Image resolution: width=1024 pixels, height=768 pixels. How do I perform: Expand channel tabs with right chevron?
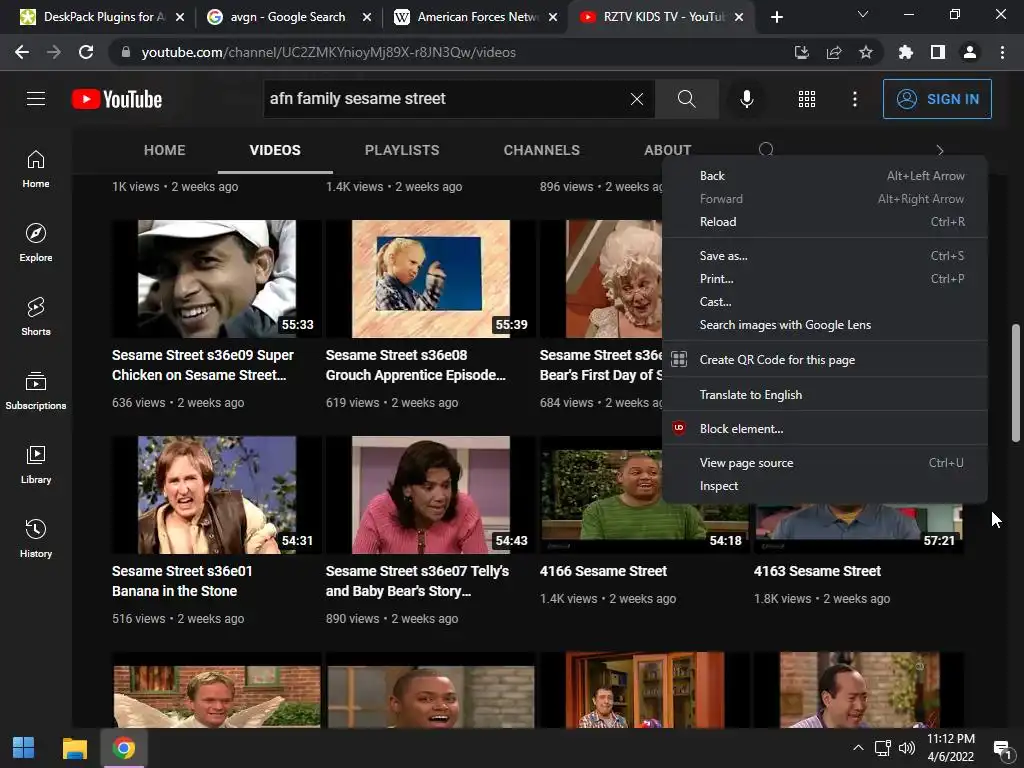[940, 150]
